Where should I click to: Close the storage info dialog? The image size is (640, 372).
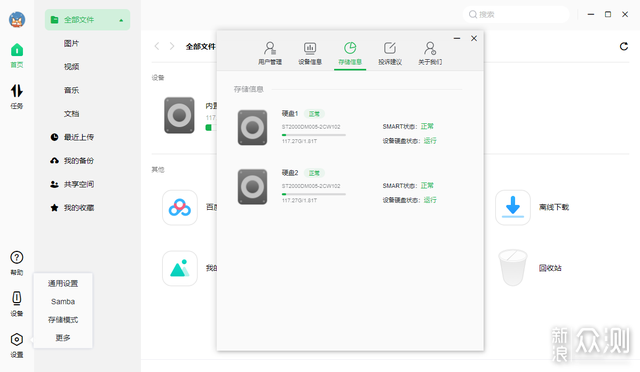474,38
